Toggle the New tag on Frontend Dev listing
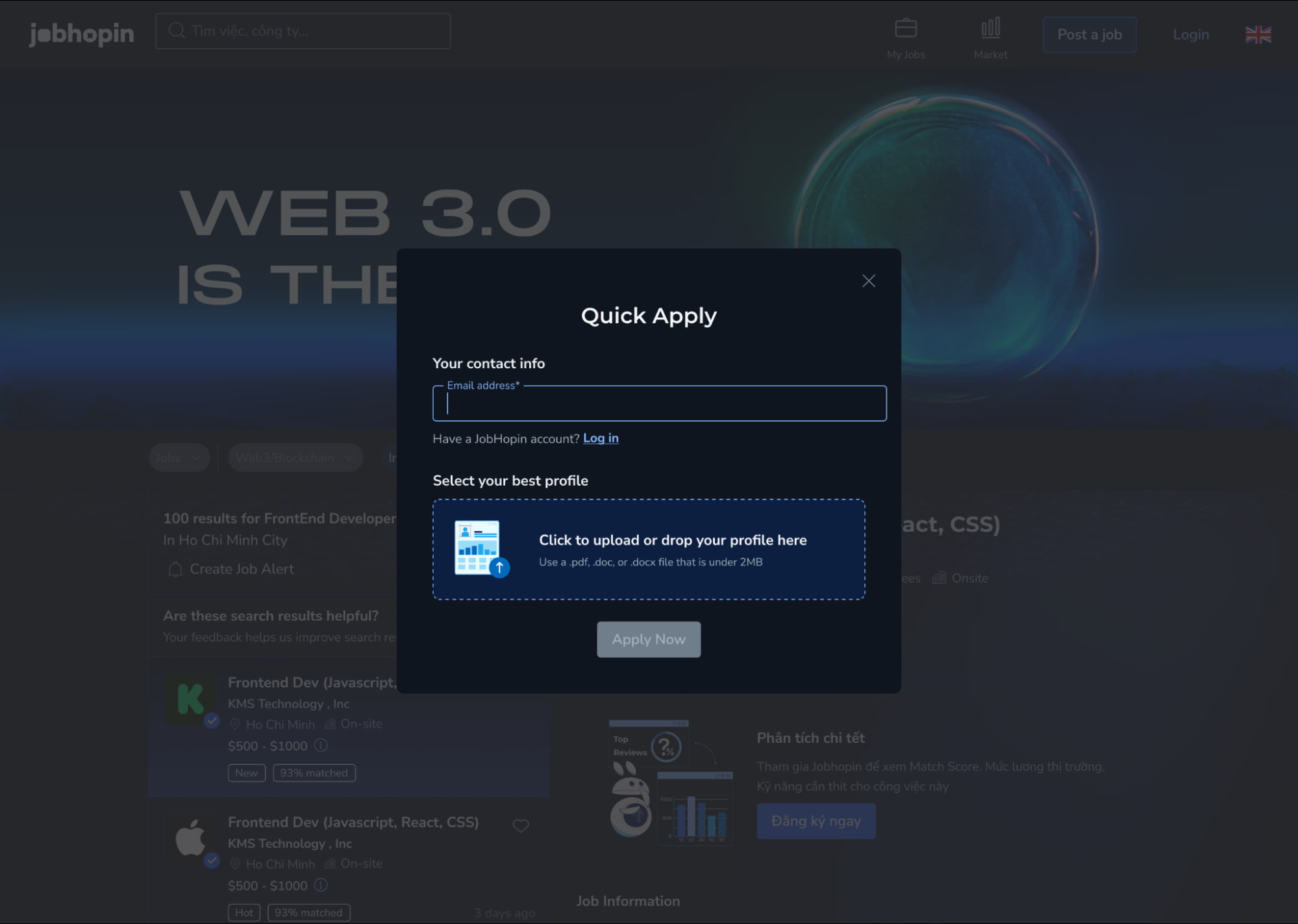 tap(246, 772)
